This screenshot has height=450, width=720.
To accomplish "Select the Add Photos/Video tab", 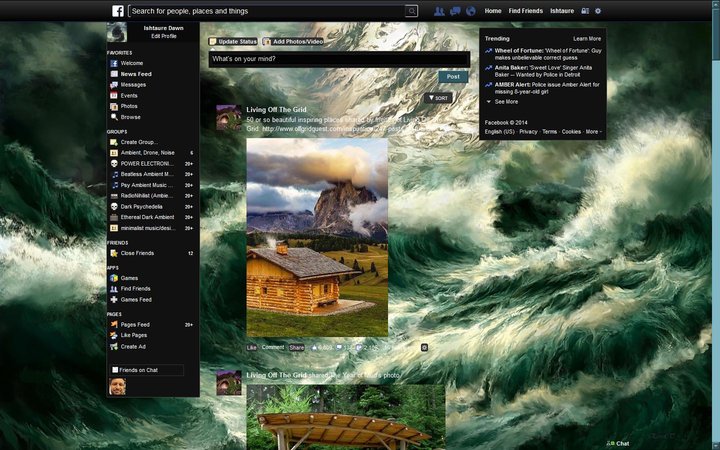I will point(293,41).
